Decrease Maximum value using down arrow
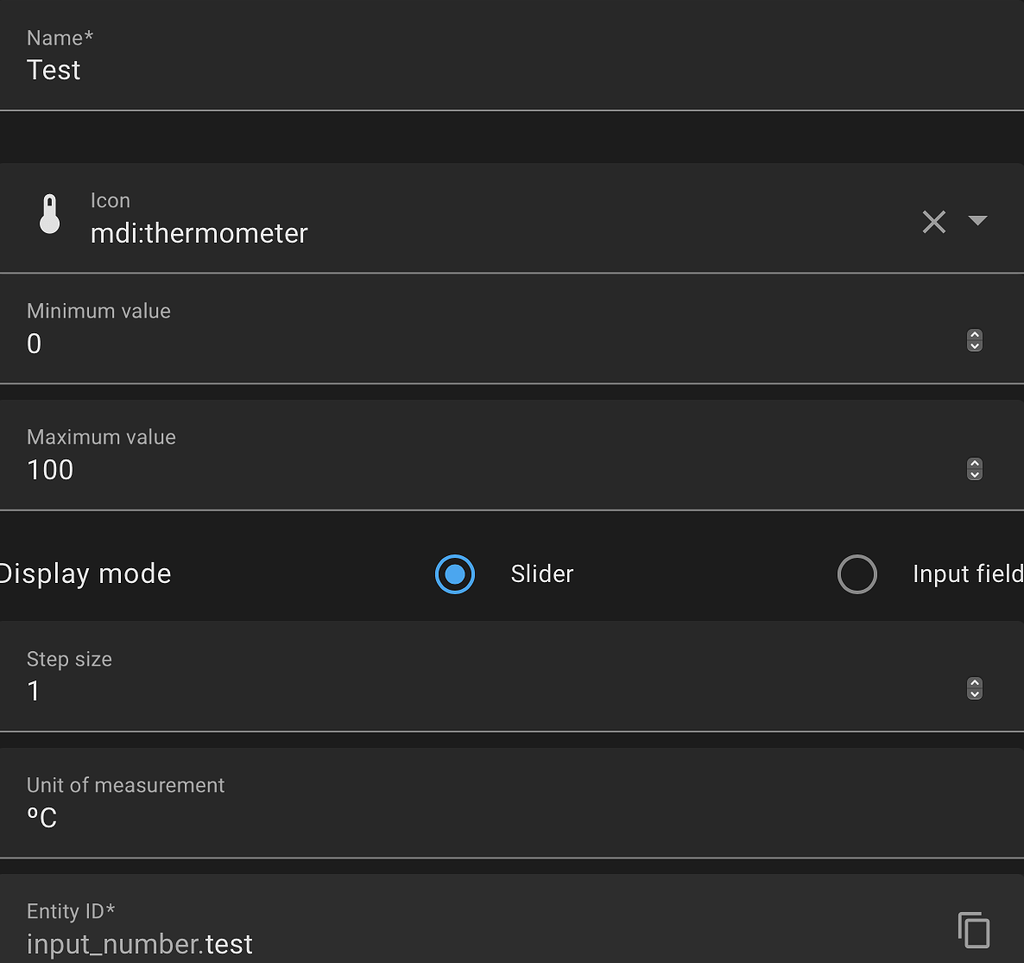1024x963 pixels. point(975,474)
